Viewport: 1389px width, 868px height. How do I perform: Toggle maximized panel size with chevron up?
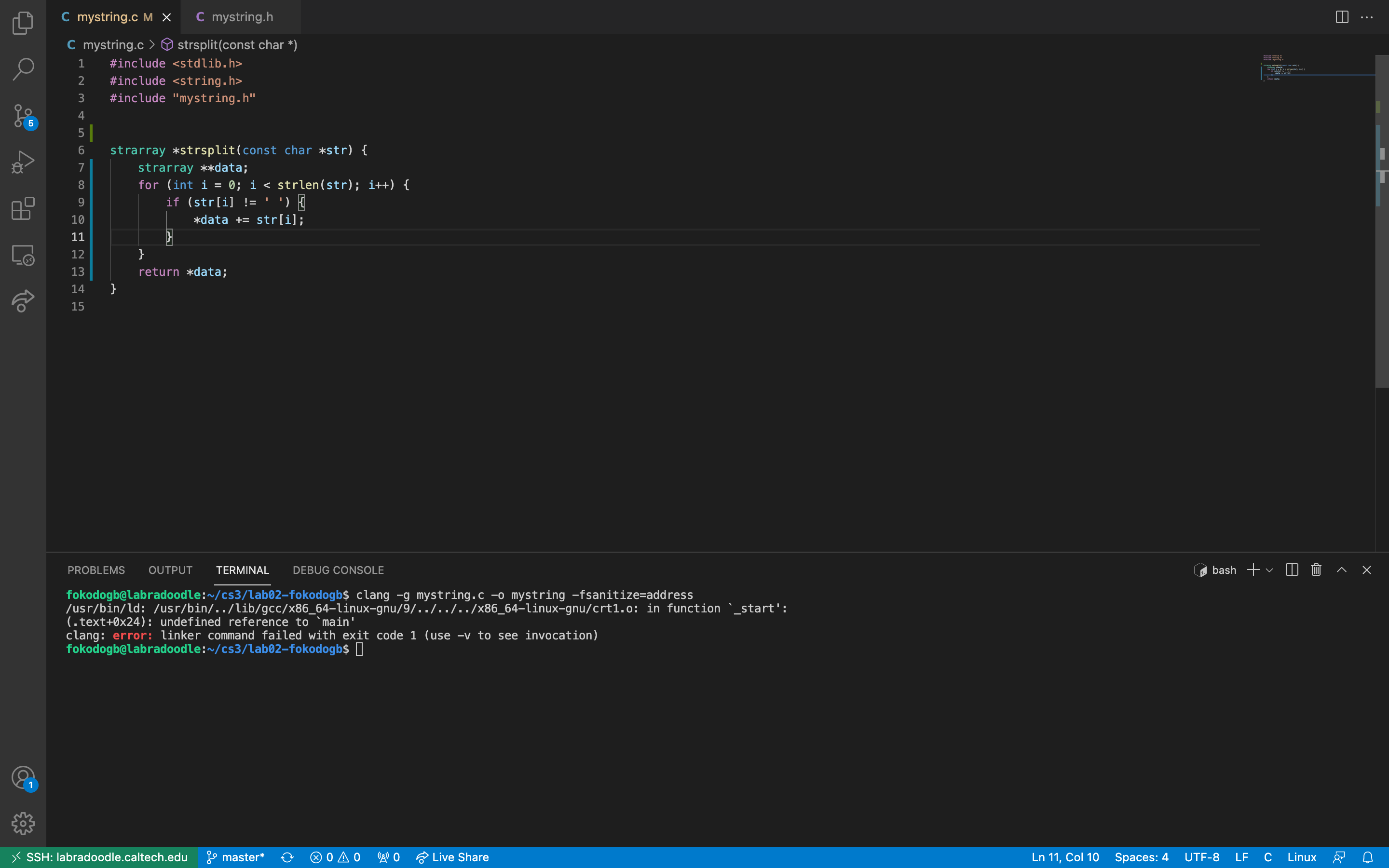pos(1341,570)
